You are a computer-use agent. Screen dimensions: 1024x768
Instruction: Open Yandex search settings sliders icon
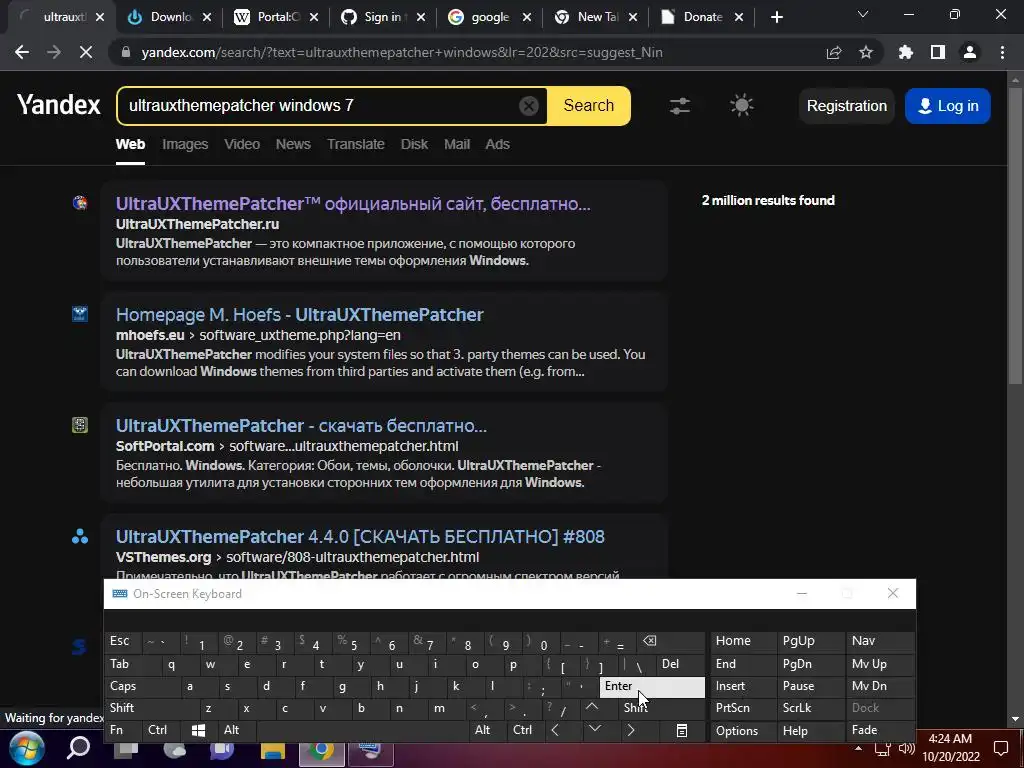[680, 105]
